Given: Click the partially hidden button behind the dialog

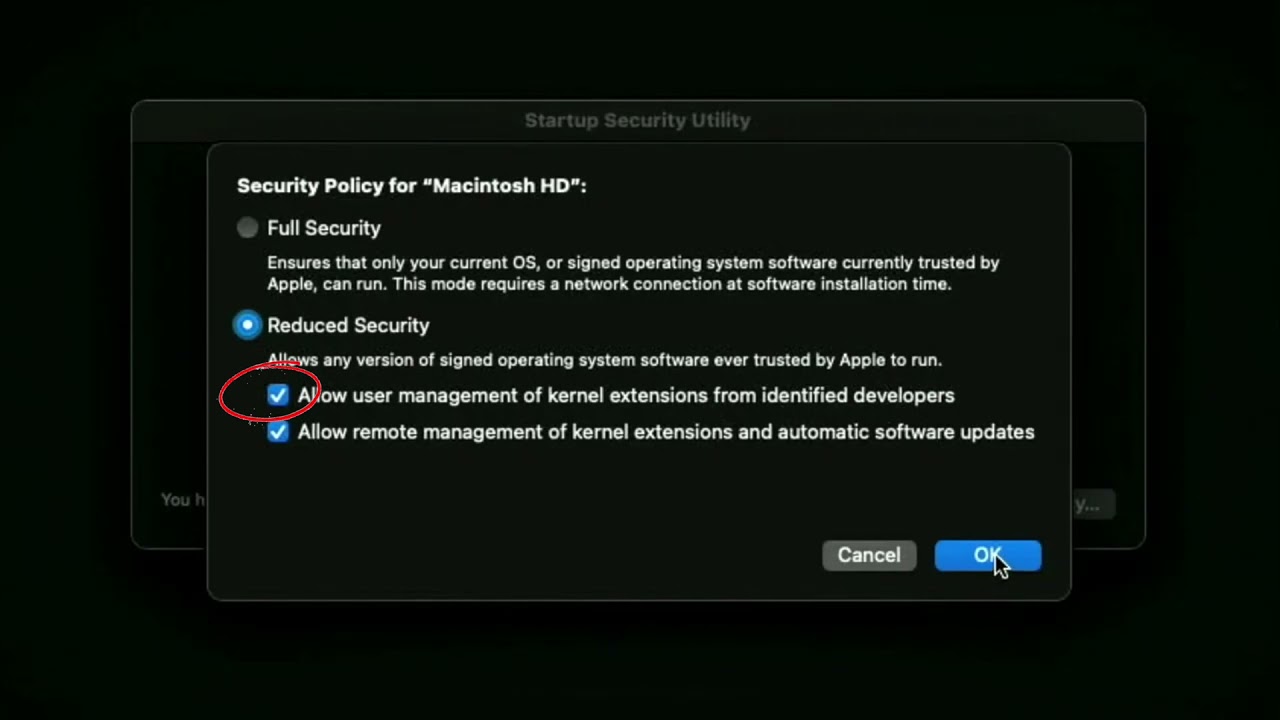Looking at the screenshot, I should click(1093, 504).
